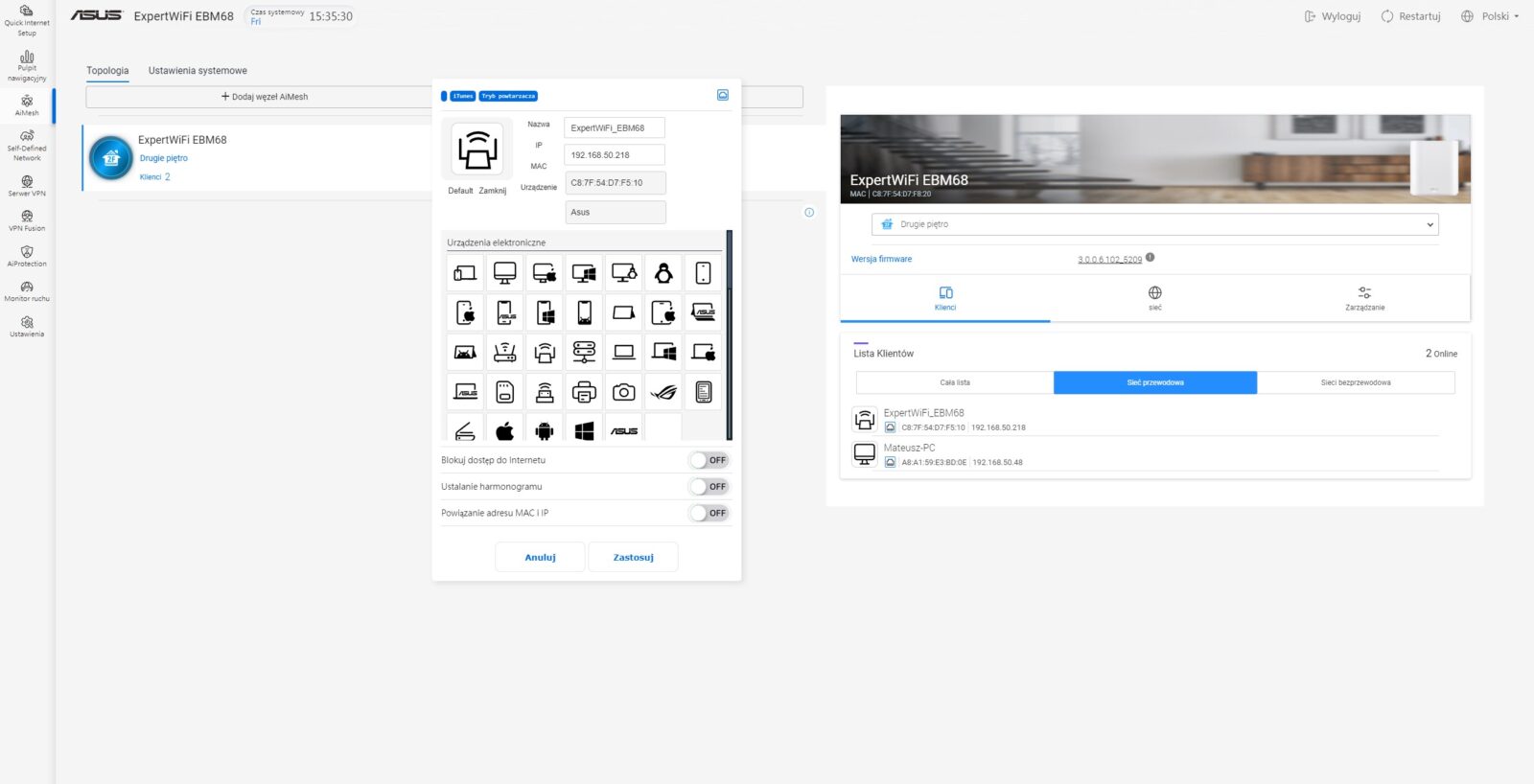
Task: Choose the ROG logo device icon
Action: click(x=663, y=392)
